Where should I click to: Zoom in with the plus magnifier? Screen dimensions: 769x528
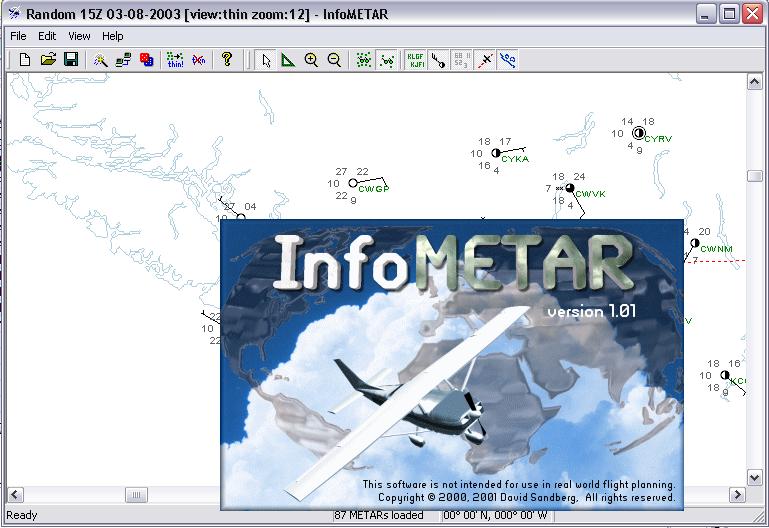click(x=311, y=60)
